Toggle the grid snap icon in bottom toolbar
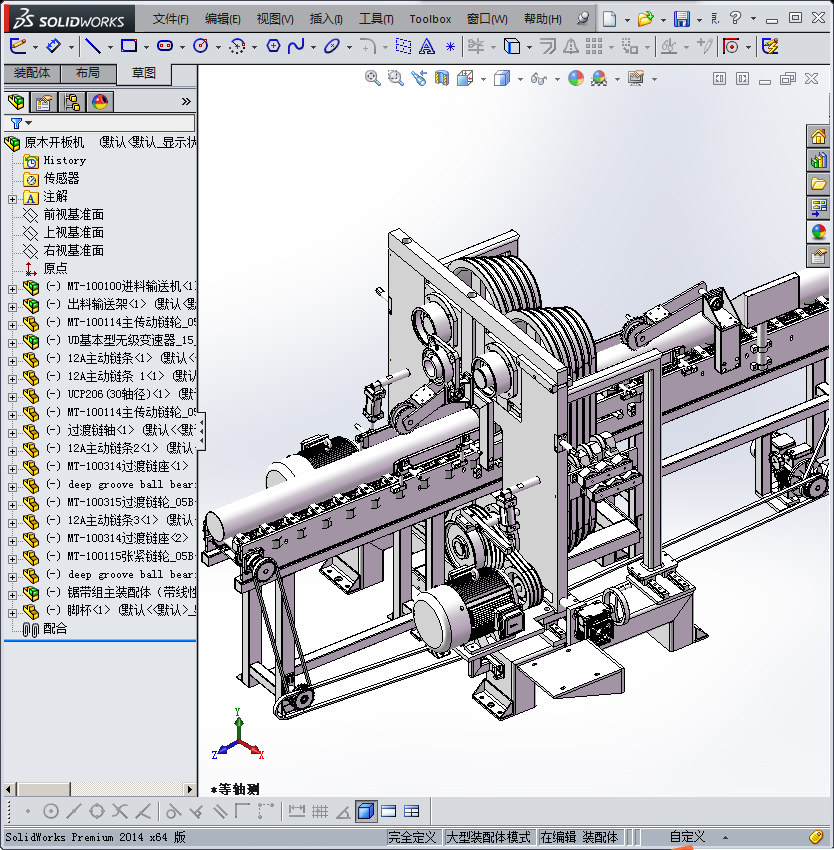 point(320,812)
